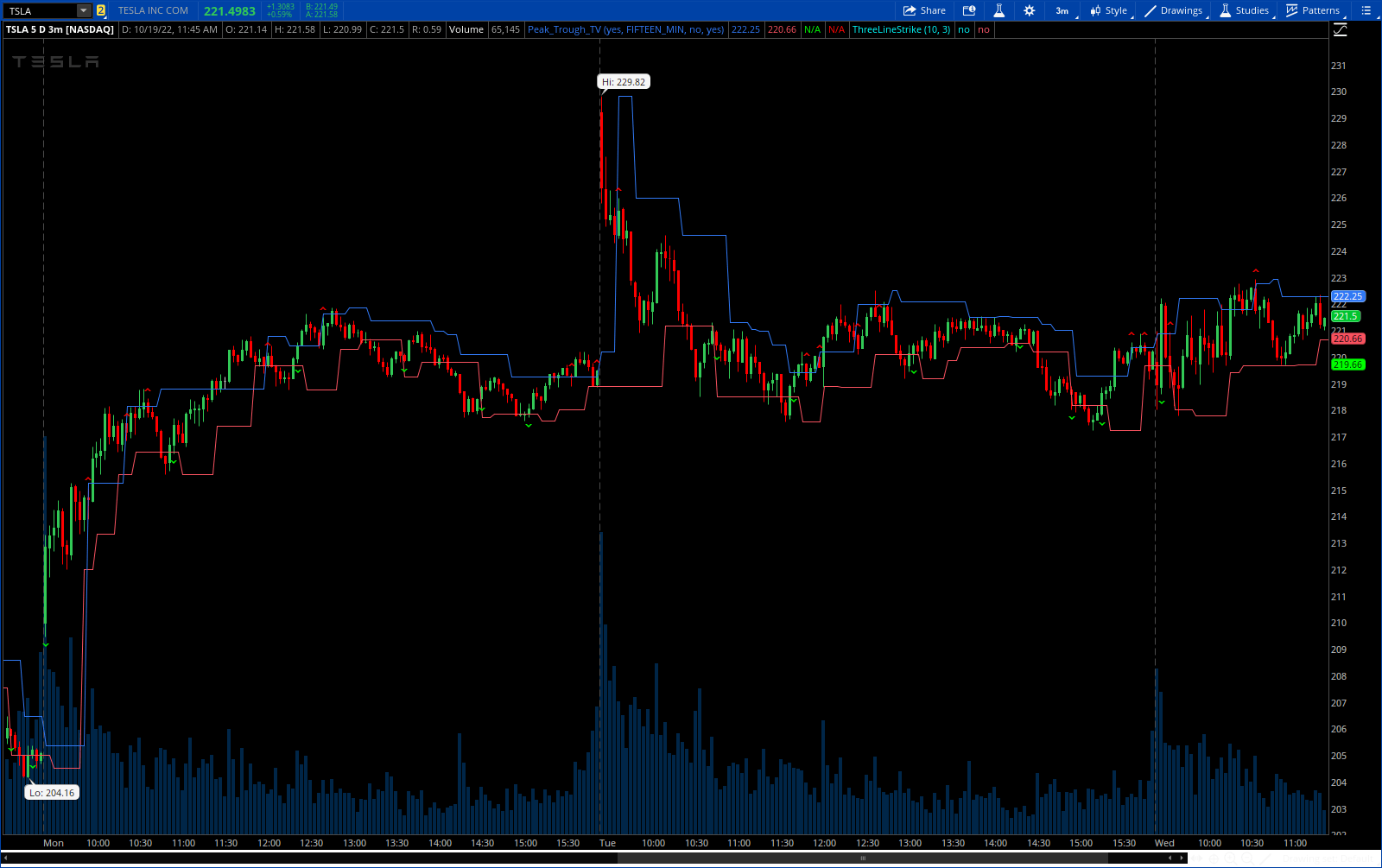Click the Peak_Trough_TV study label
This screenshot has width=1382, height=868.
(626, 29)
